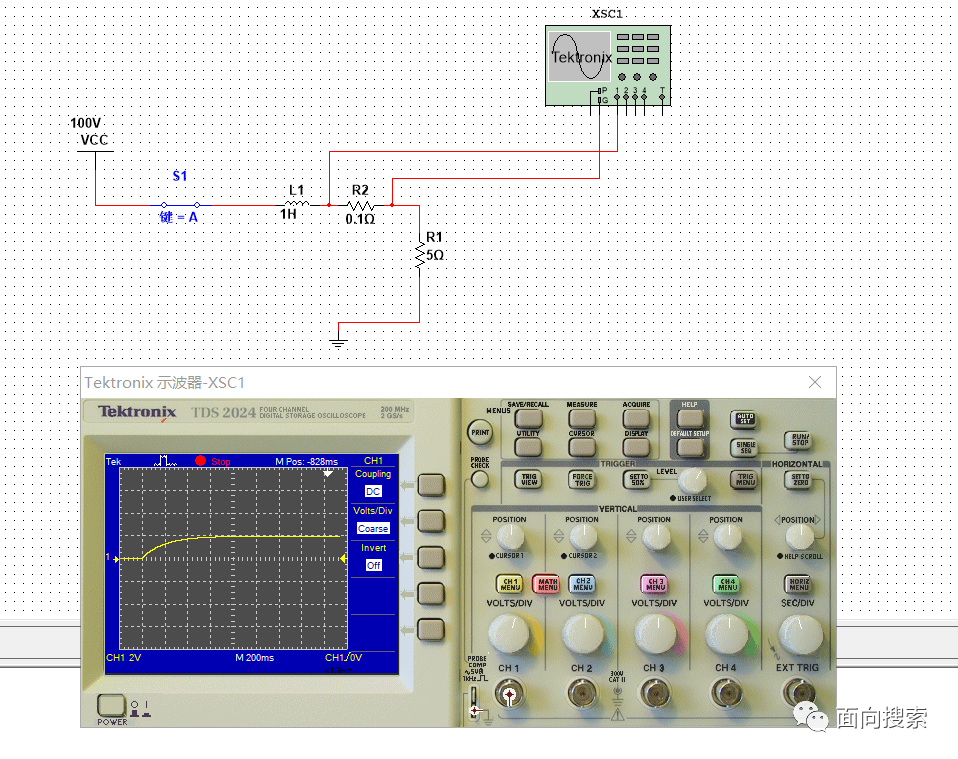Click the trigger LEVEL knob
Viewport: 958px width, 759px height.
tap(692, 481)
